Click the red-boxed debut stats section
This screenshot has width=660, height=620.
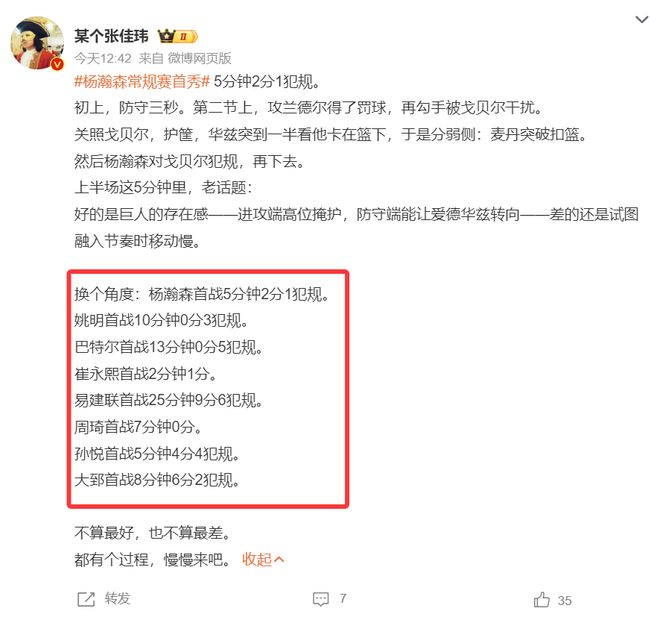tap(208, 389)
